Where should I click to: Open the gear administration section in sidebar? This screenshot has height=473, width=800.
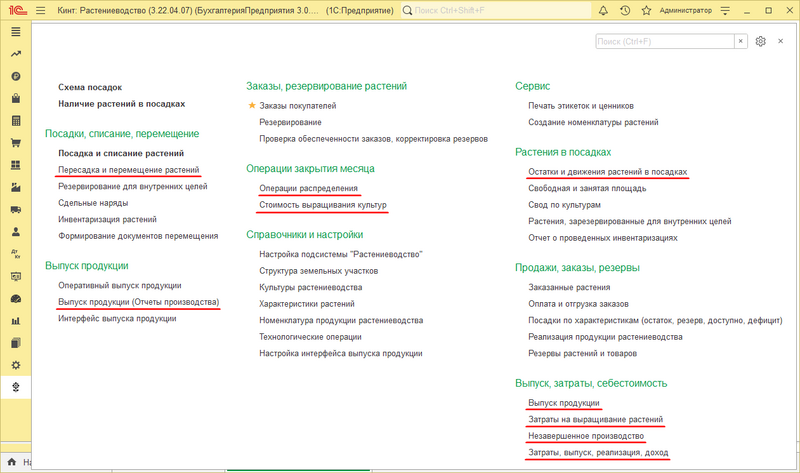(16, 365)
